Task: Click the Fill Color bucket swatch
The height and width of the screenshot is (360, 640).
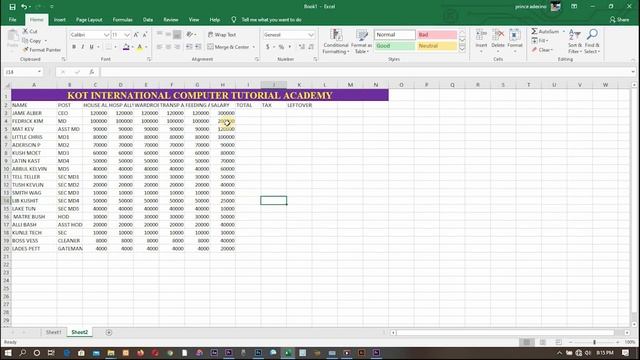Action: click(126, 47)
